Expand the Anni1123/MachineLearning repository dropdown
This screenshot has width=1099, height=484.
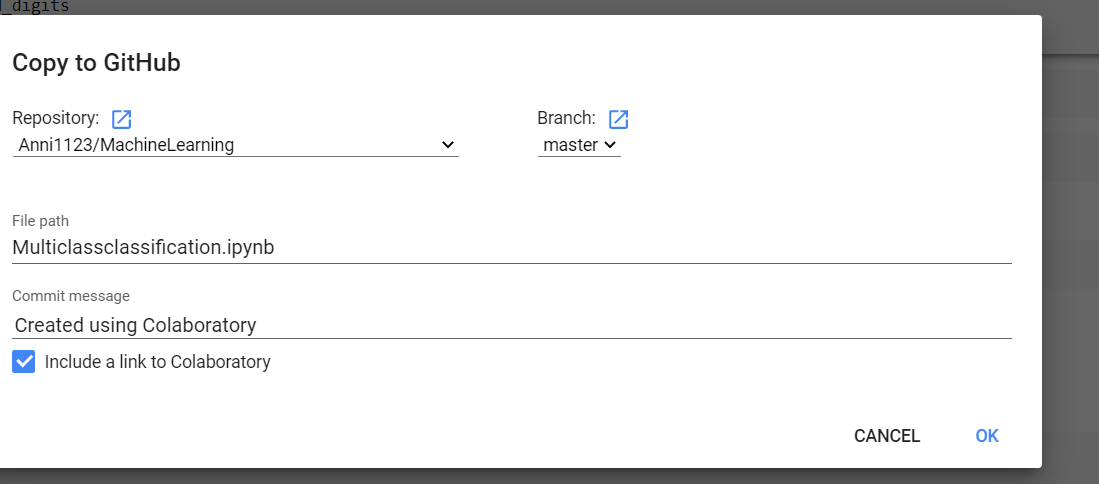coord(235,145)
